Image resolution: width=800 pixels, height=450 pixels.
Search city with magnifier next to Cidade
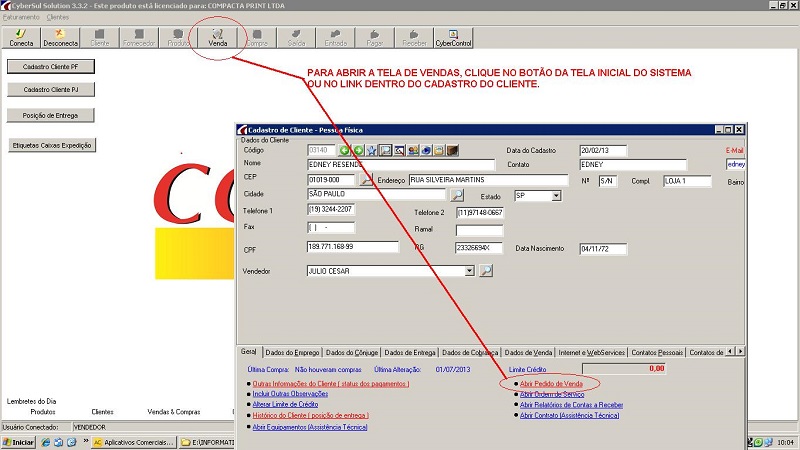click(x=457, y=195)
